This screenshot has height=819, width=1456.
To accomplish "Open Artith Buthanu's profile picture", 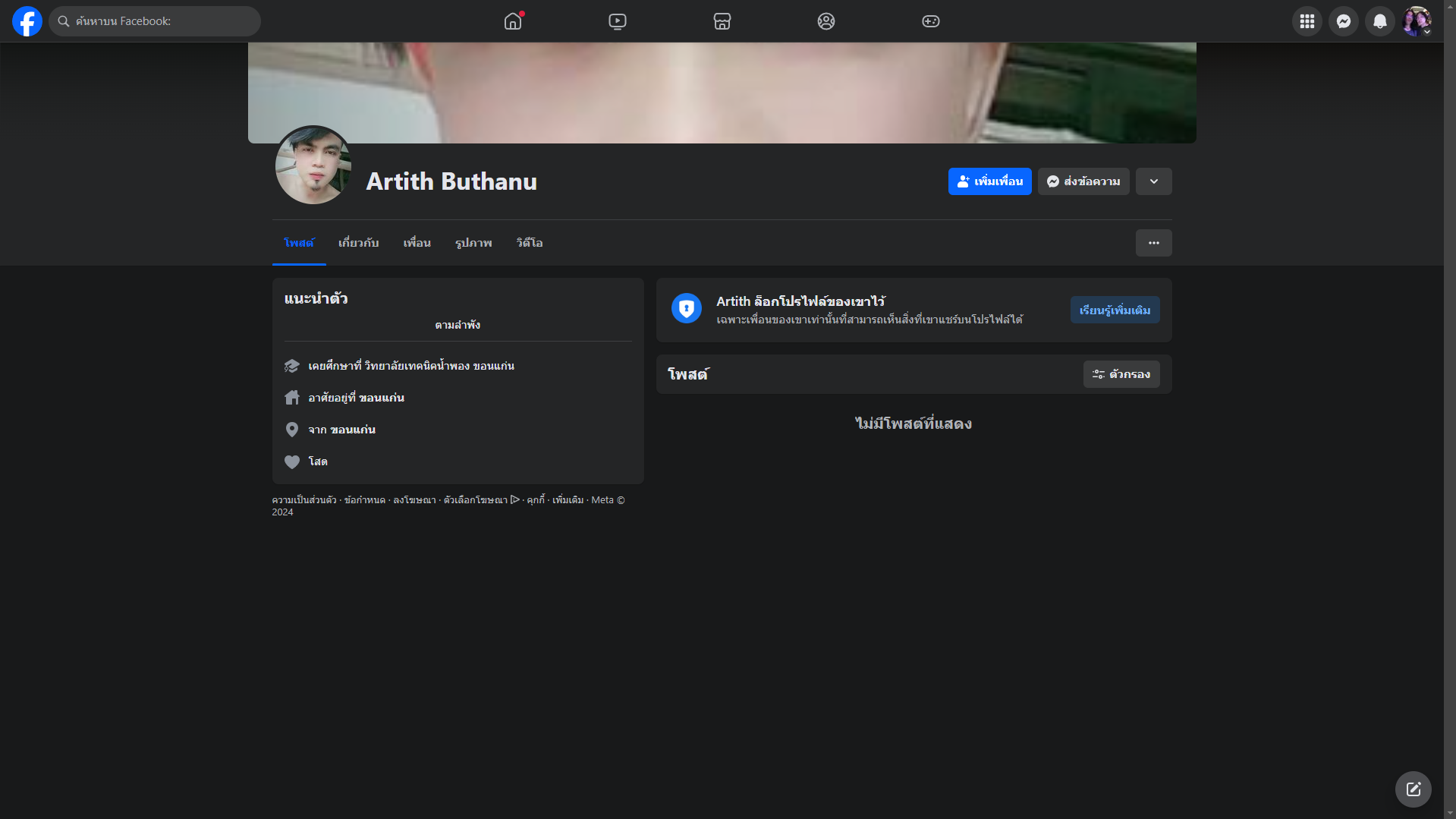I will (313, 165).
